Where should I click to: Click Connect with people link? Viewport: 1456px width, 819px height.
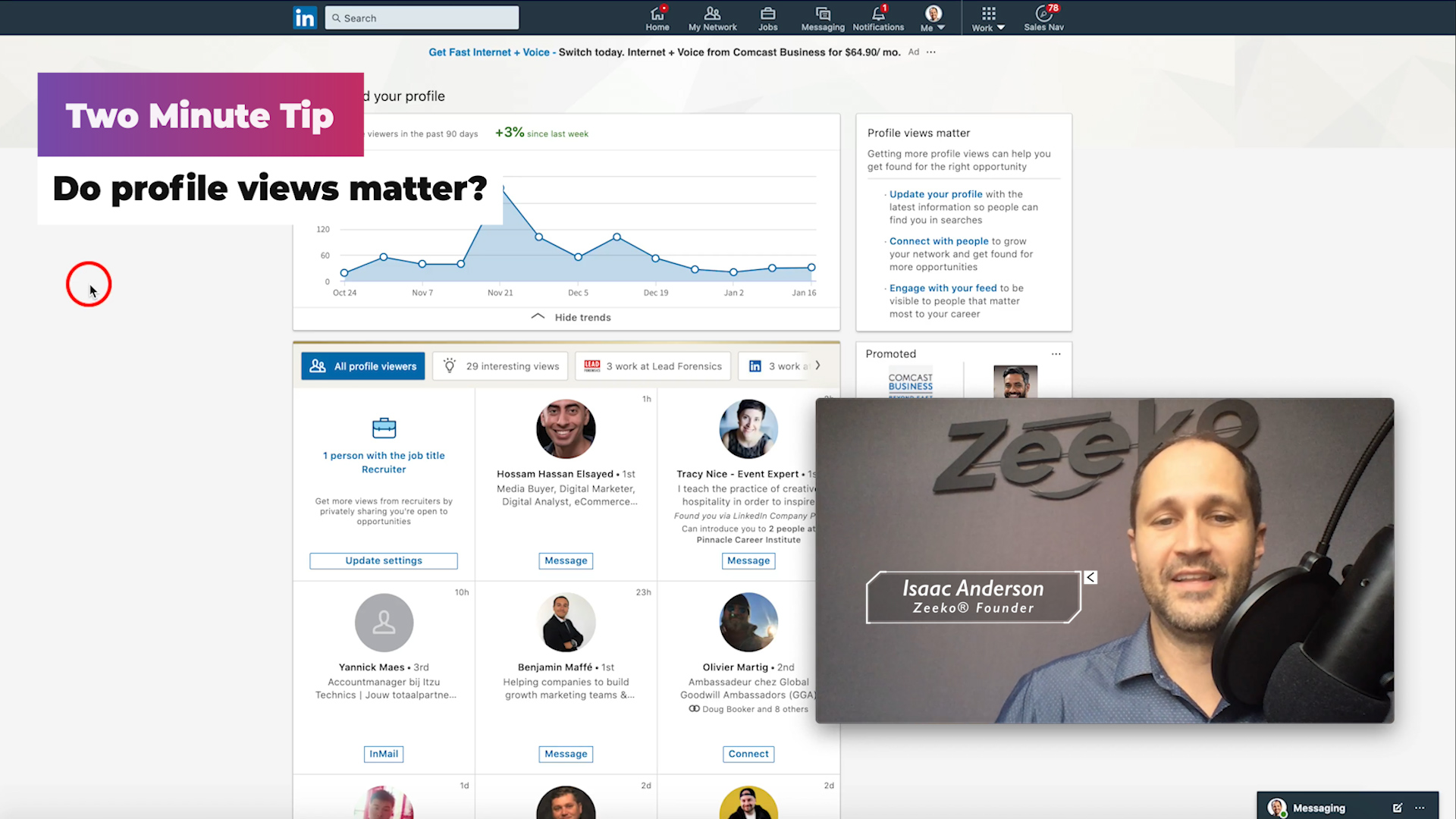point(937,240)
